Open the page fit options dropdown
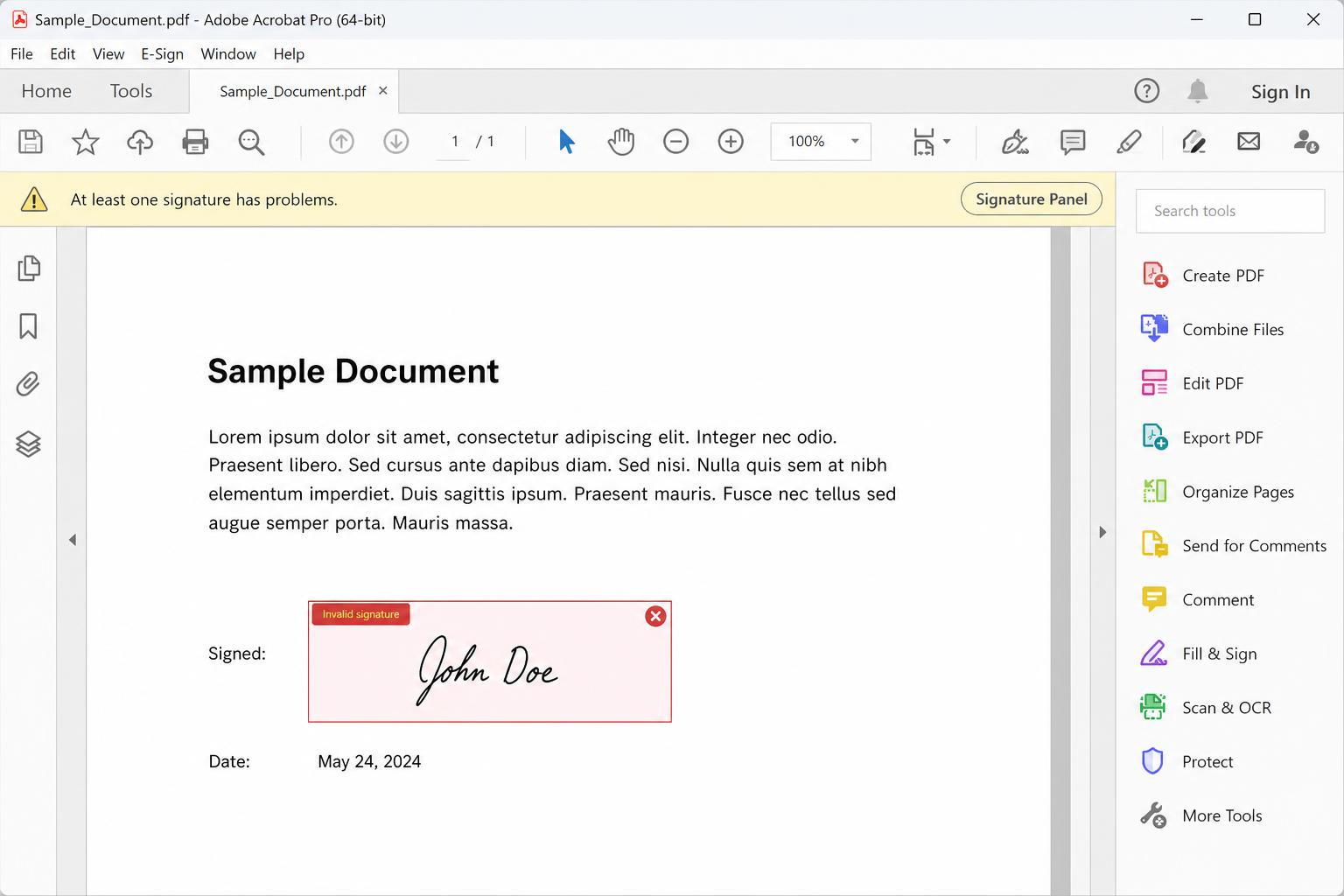This screenshot has height=896, width=1344. coord(931,142)
